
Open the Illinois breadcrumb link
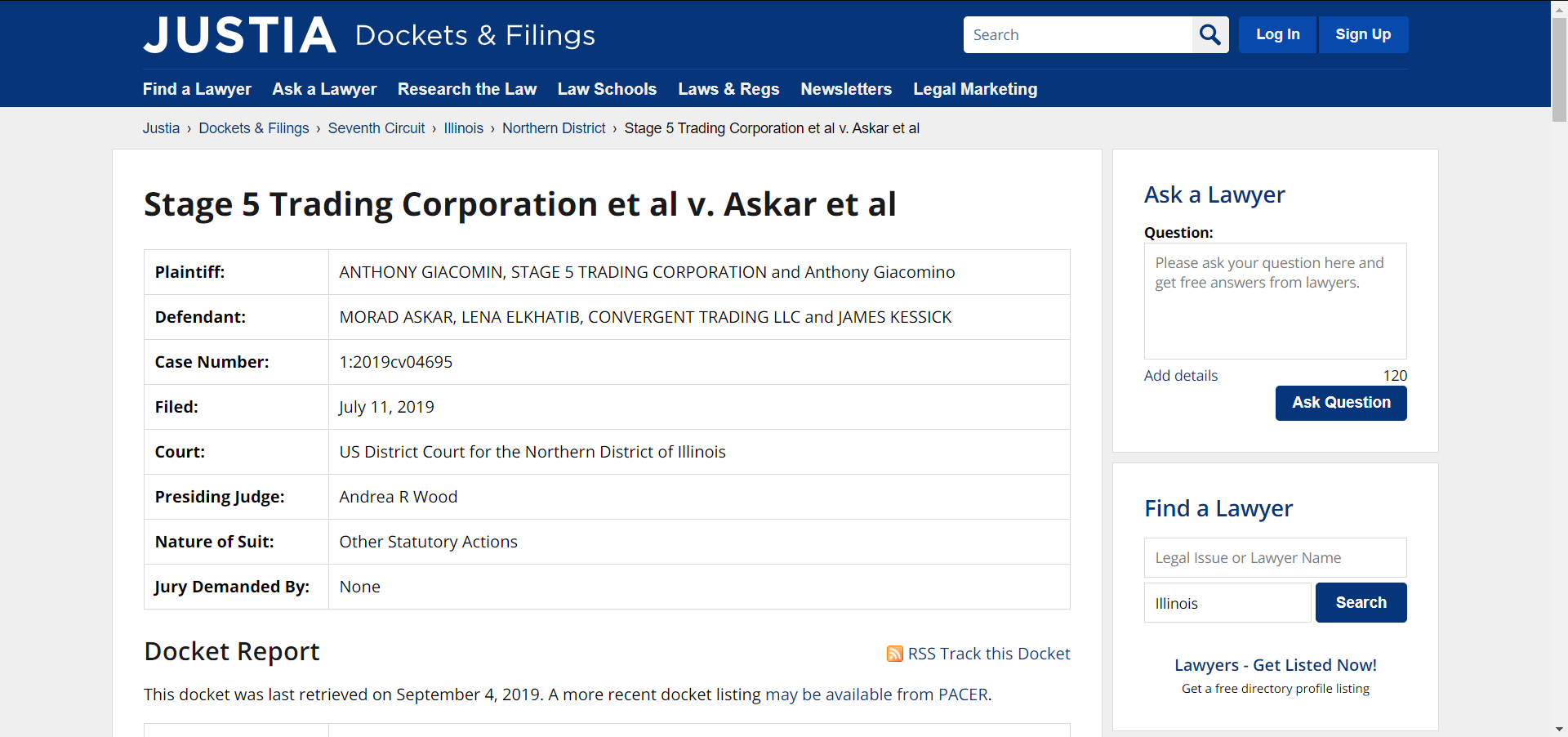click(464, 128)
